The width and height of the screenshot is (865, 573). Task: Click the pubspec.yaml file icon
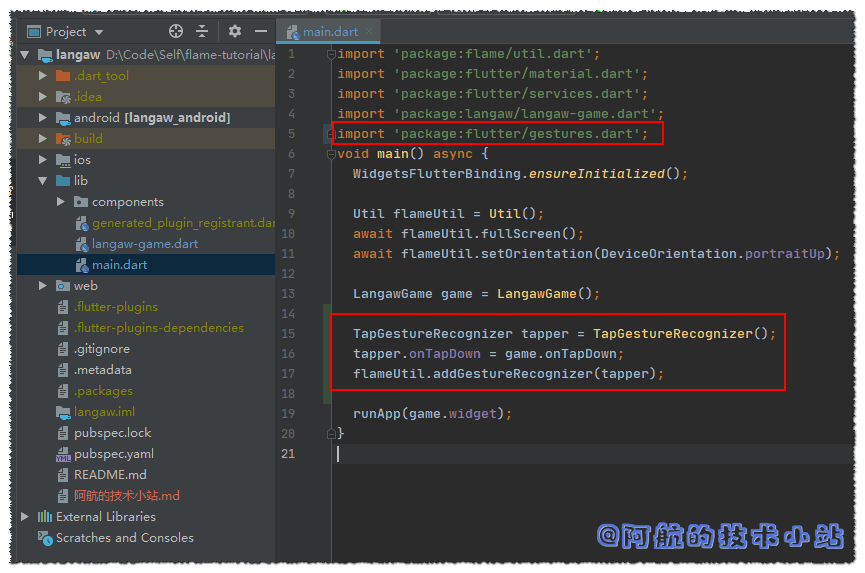tap(63, 454)
